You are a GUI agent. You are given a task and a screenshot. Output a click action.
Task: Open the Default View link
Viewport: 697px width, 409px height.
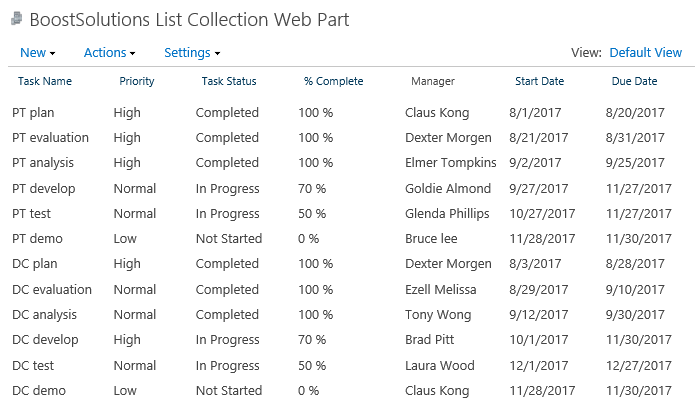point(645,53)
